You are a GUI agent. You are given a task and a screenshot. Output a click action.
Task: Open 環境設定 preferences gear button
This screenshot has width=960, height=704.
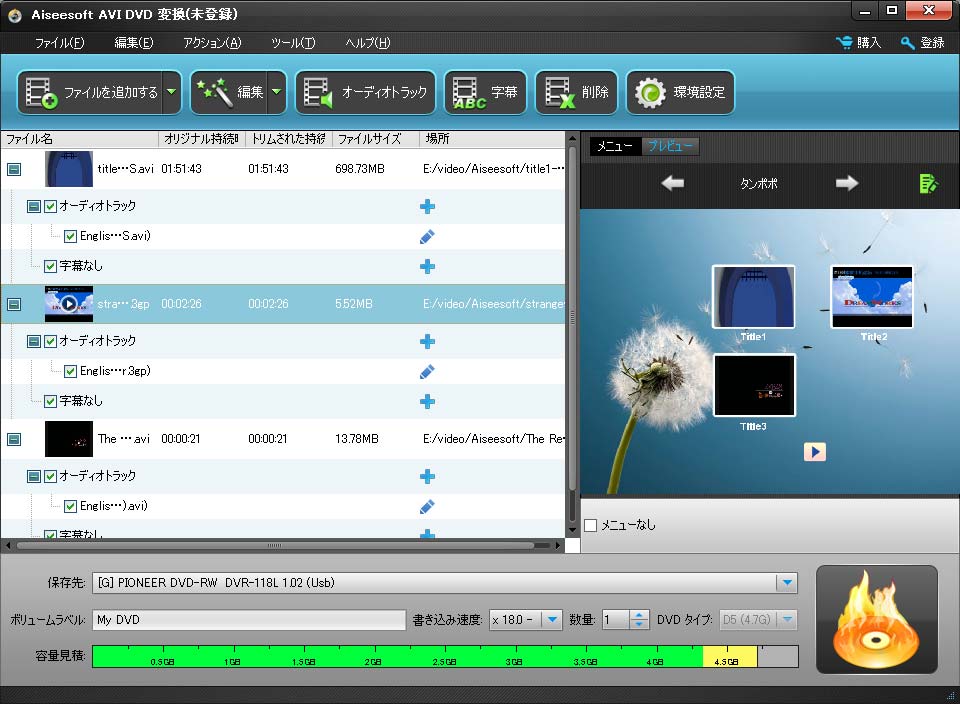point(680,93)
